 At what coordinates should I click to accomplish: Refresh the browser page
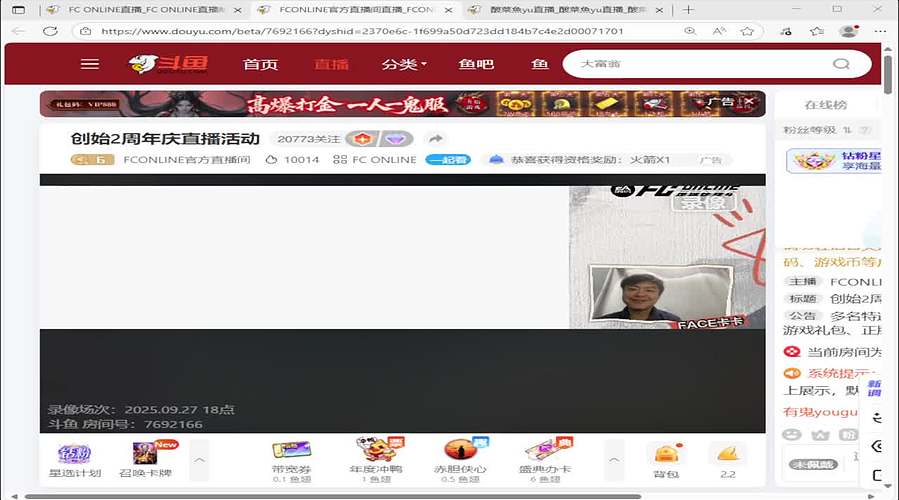point(50,31)
